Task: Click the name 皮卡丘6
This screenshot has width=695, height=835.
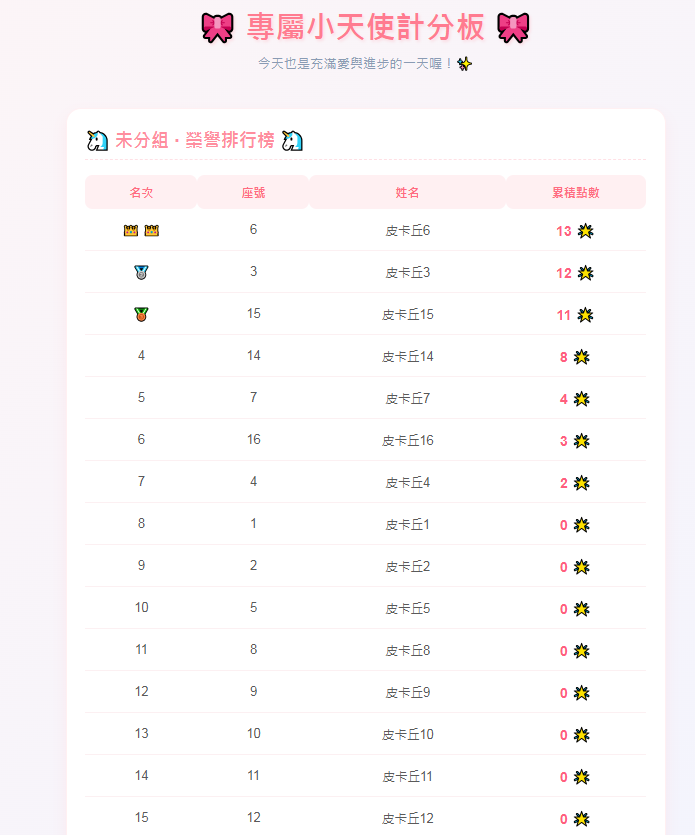Action: (407, 231)
